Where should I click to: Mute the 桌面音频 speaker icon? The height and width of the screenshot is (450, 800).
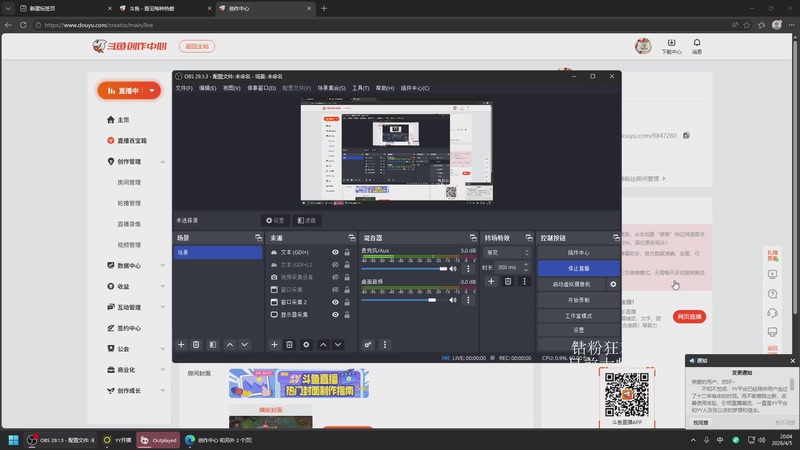[453, 300]
